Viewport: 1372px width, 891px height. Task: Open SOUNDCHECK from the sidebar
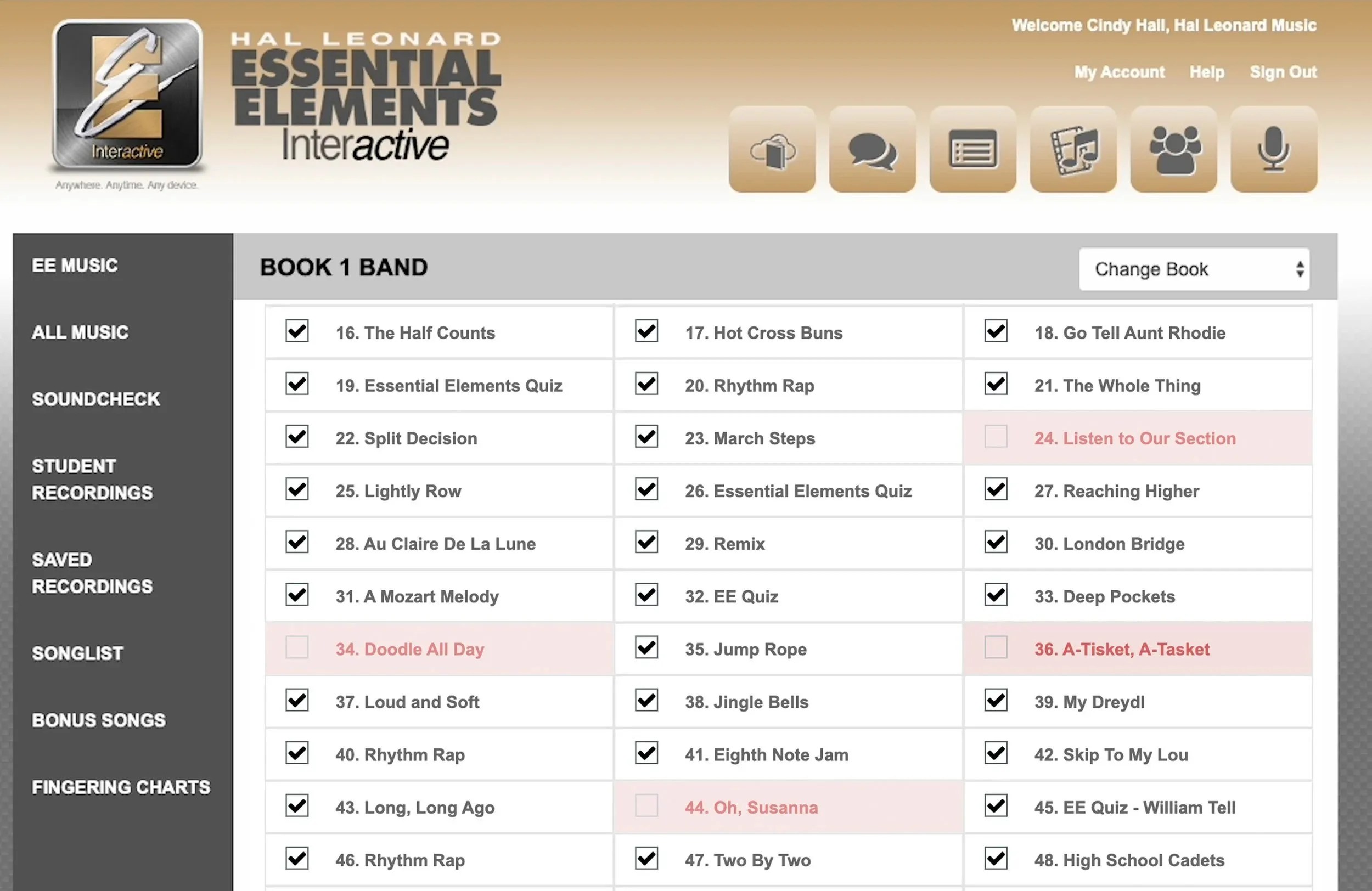[x=96, y=399]
